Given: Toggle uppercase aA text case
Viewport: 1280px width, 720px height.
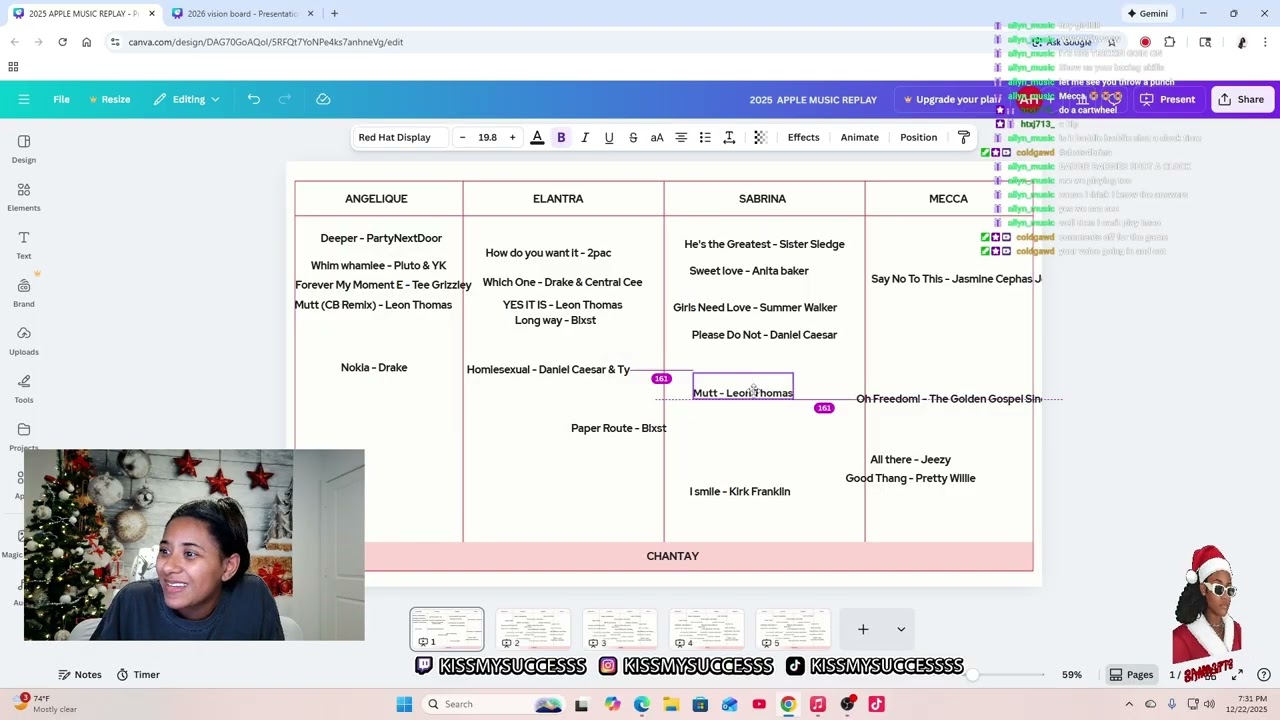Looking at the screenshot, I should coord(657,137).
